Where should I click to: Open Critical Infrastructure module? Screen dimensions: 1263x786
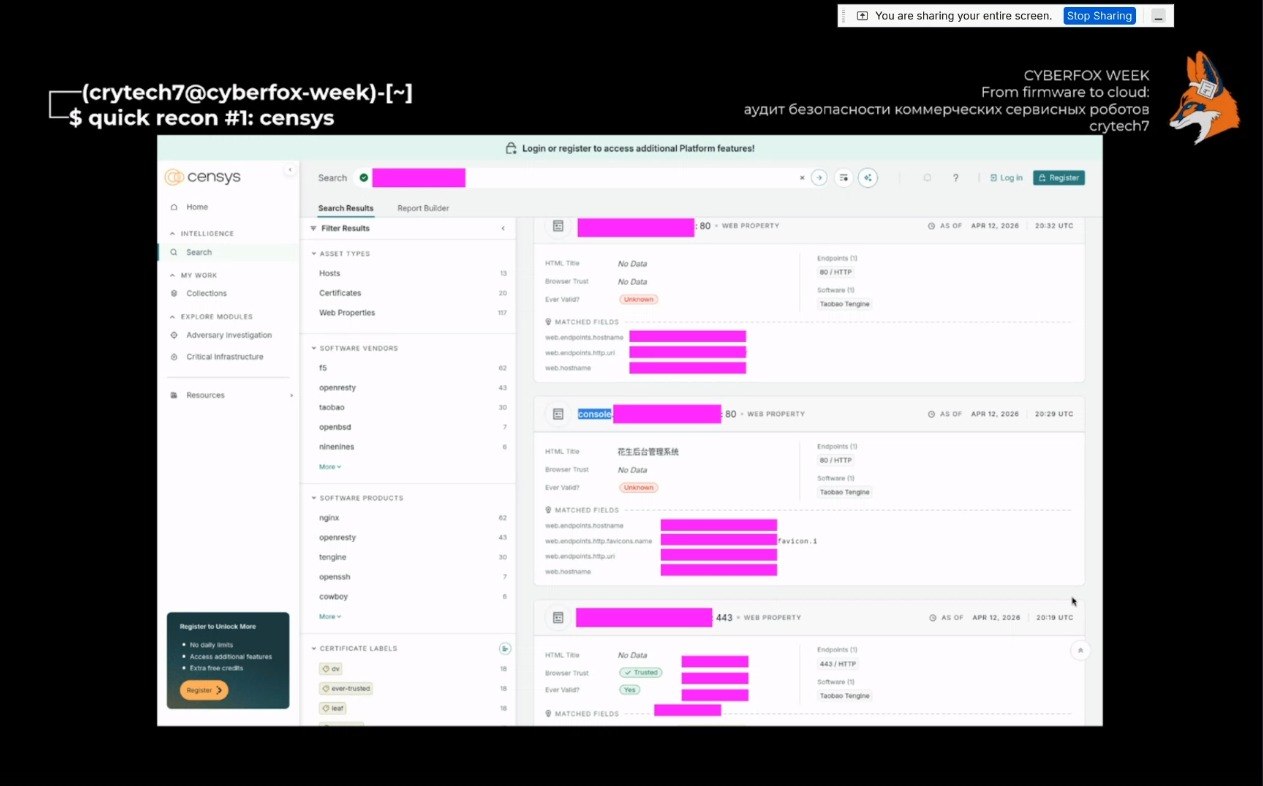(x=225, y=357)
